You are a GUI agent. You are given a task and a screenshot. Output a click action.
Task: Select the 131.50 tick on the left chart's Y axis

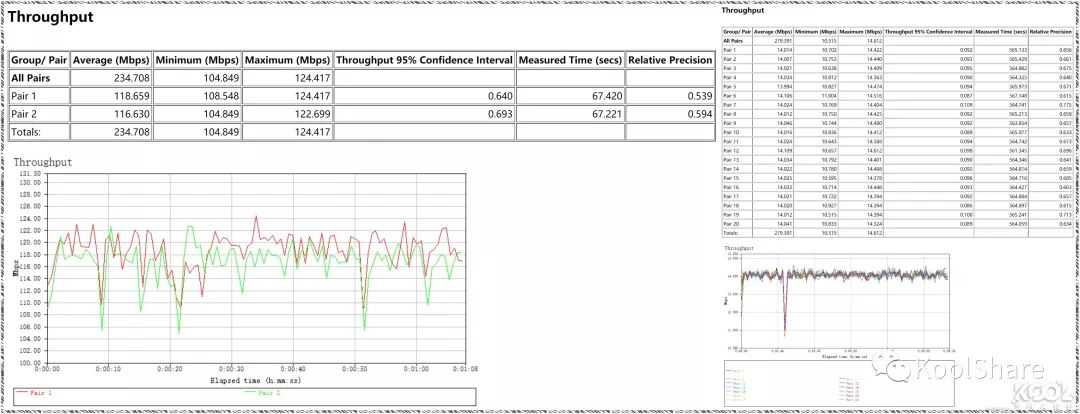pyautogui.click(x=30, y=174)
